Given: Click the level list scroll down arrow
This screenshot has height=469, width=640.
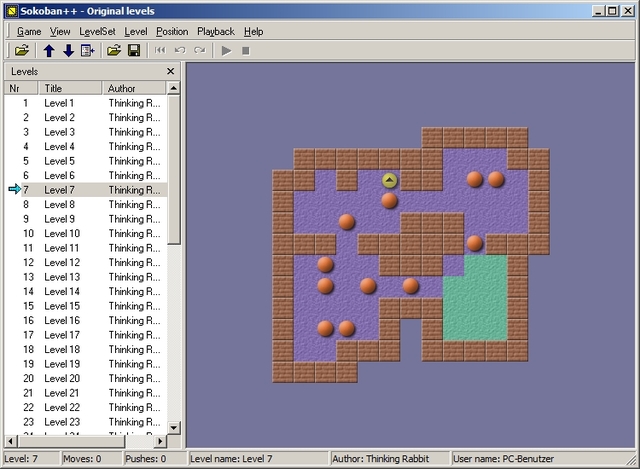Looking at the screenshot, I should click(x=174, y=428).
